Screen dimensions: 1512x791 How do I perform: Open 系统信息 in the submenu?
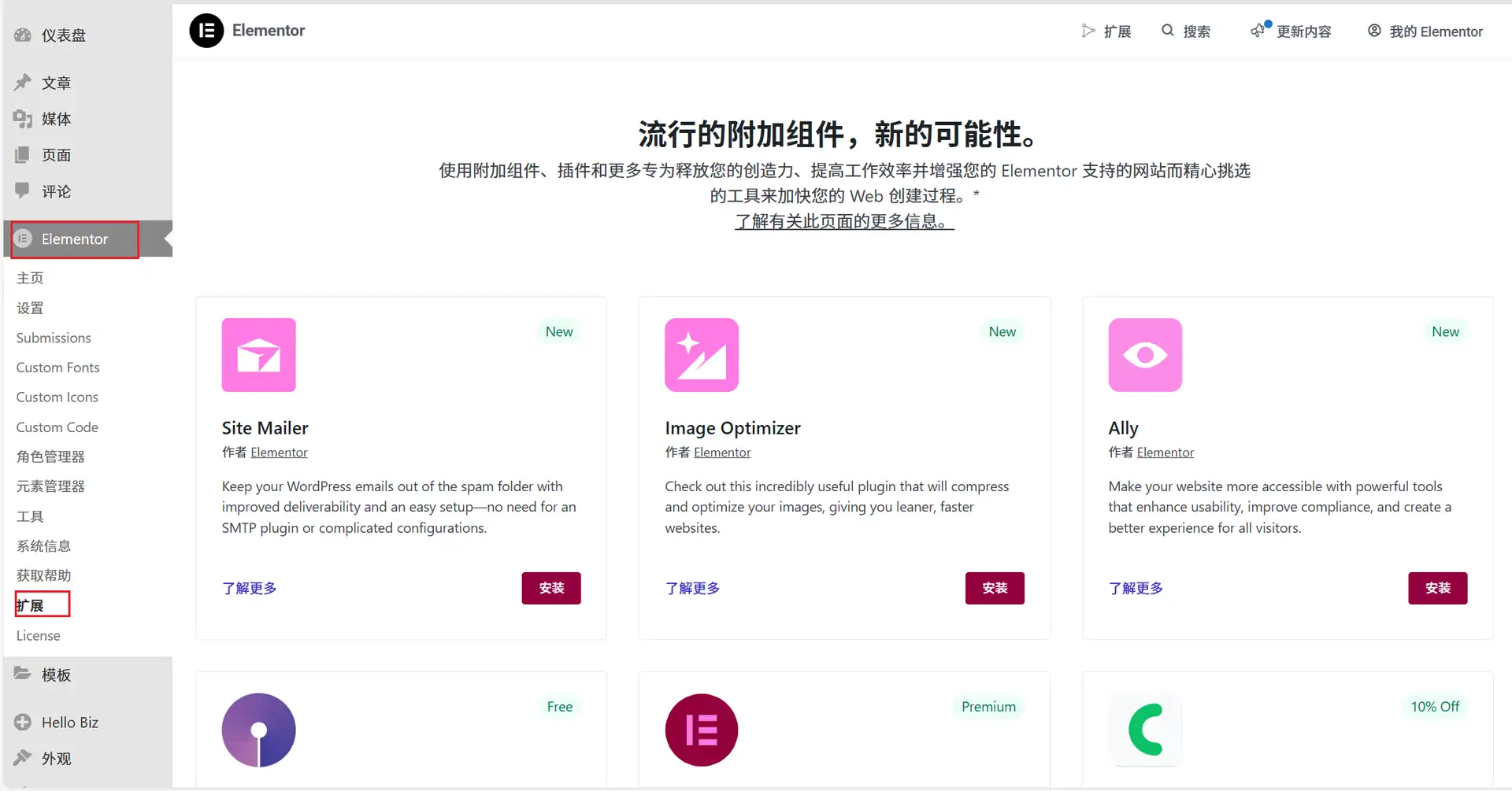tap(43, 545)
